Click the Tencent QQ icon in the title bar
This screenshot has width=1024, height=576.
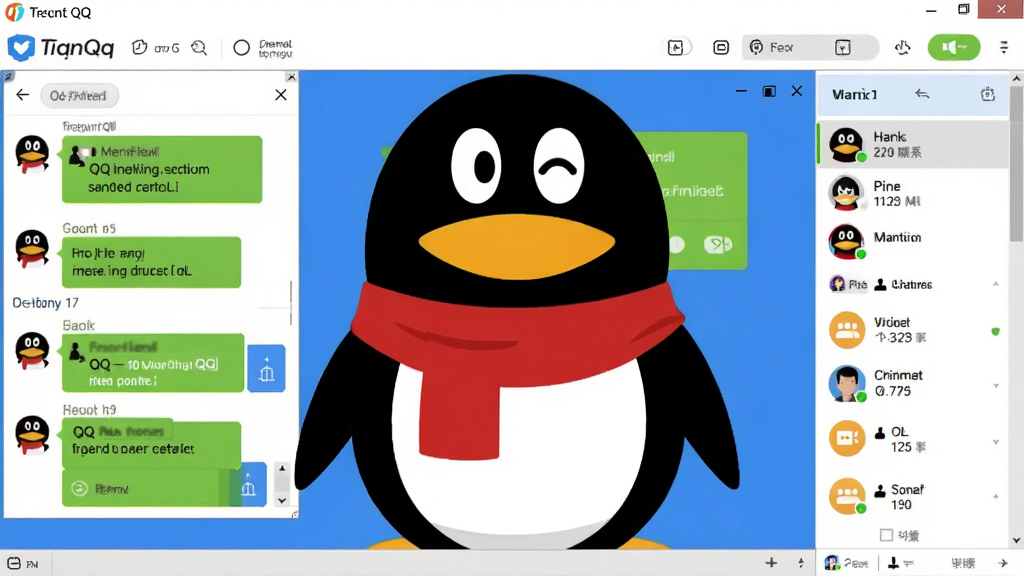14,12
